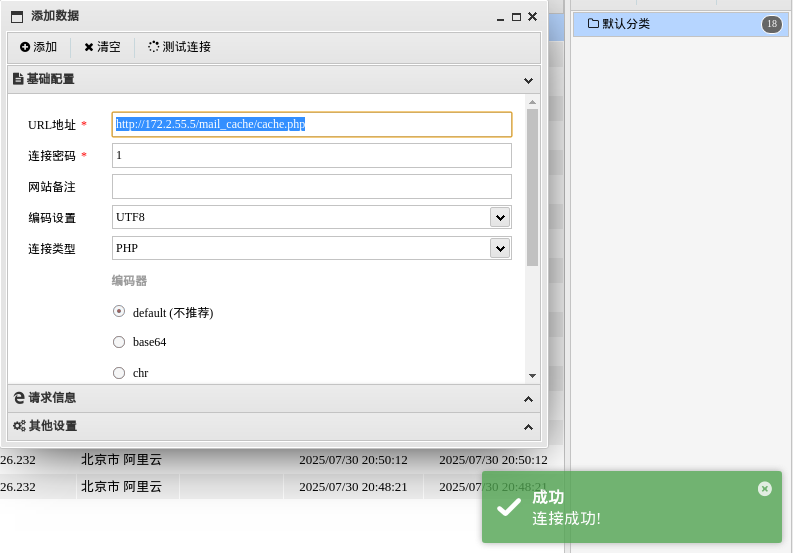Click the 18 count badge on 默认分类
The height and width of the screenshot is (553, 793).
[772, 24]
